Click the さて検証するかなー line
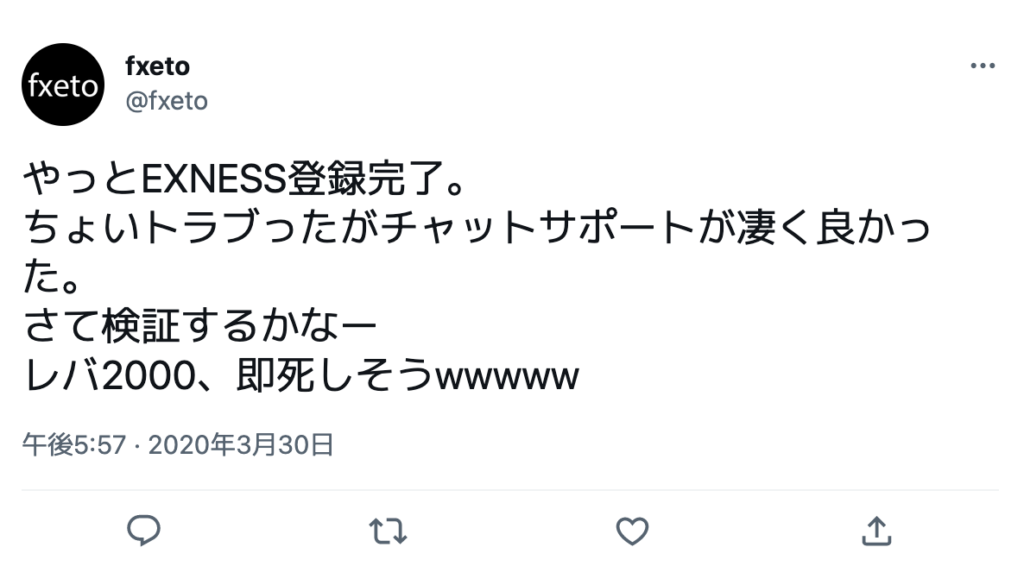 click(x=200, y=326)
